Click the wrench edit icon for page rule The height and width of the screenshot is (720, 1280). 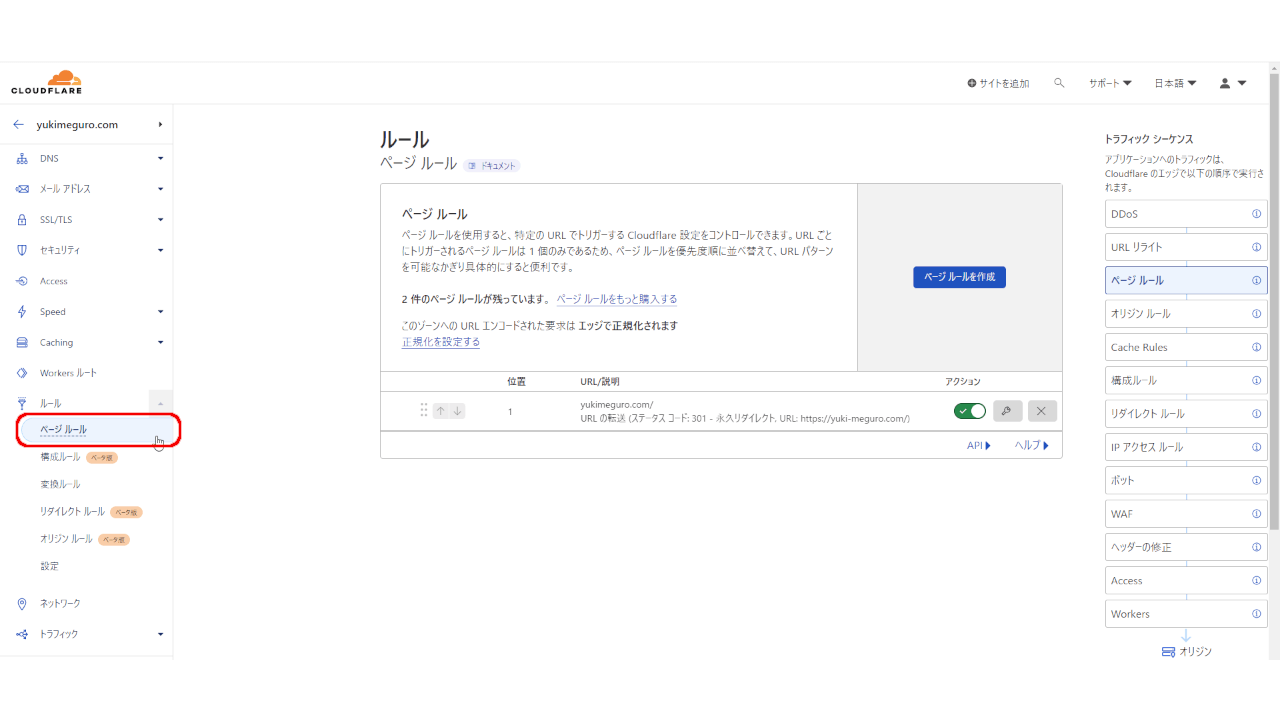pyautogui.click(x=1007, y=411)
